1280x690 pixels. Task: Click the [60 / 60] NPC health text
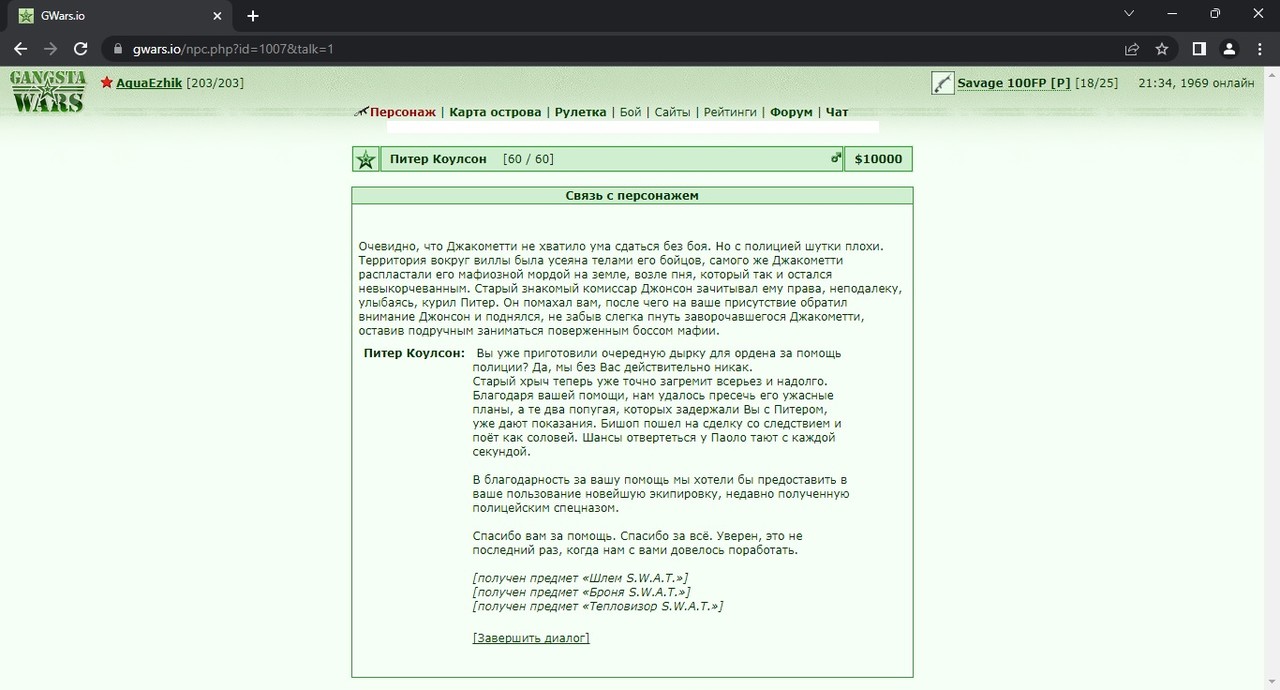tap(528, 159)
